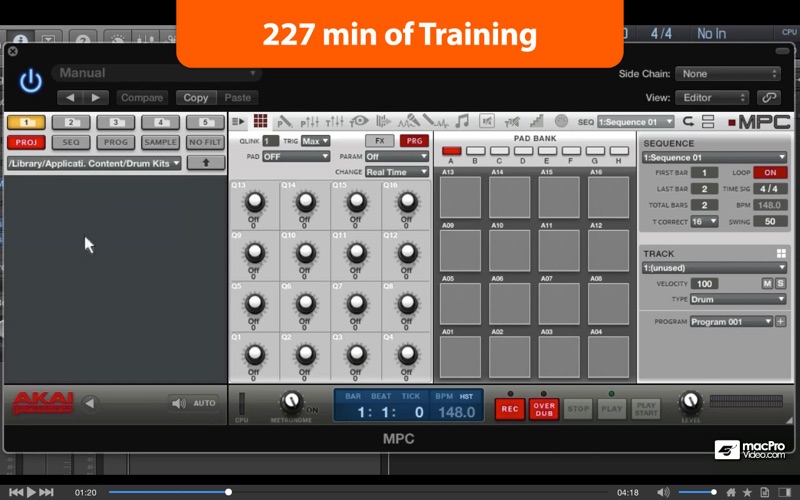Viewport: 800px width, 500px height.
Task: Select the SAMPLE browser tab
Action: point(160,142)
